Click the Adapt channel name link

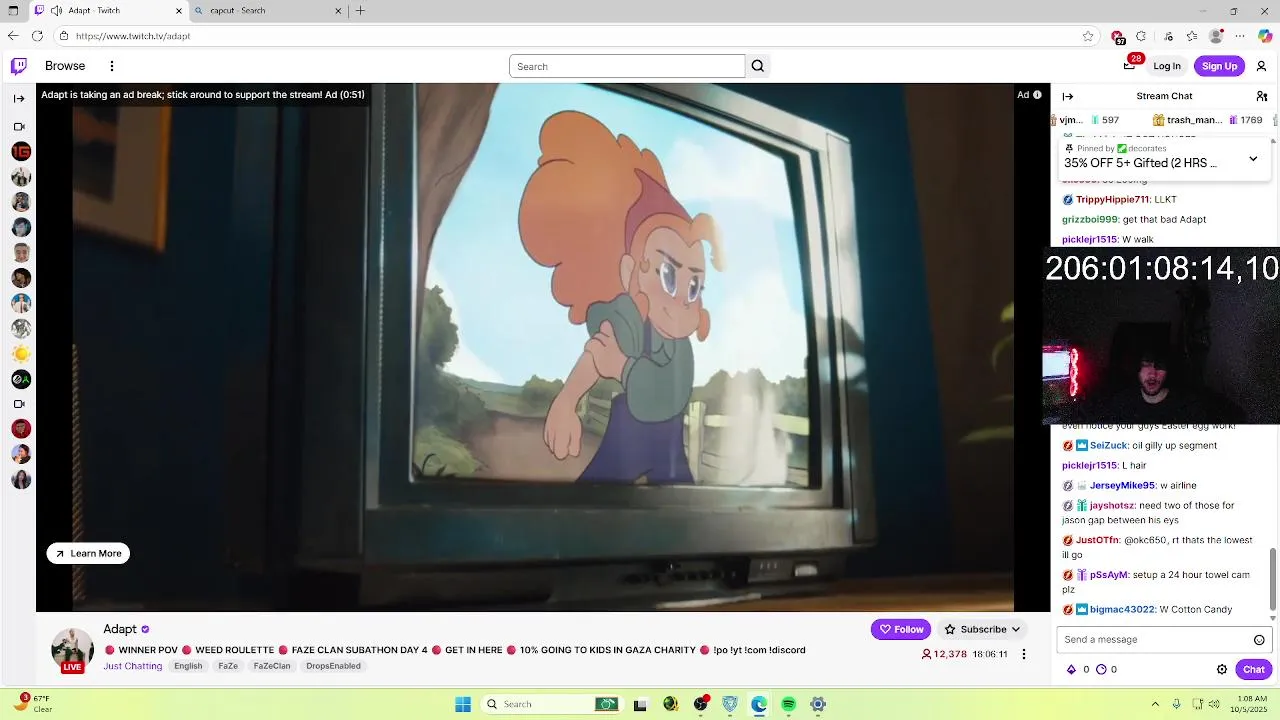120,629
